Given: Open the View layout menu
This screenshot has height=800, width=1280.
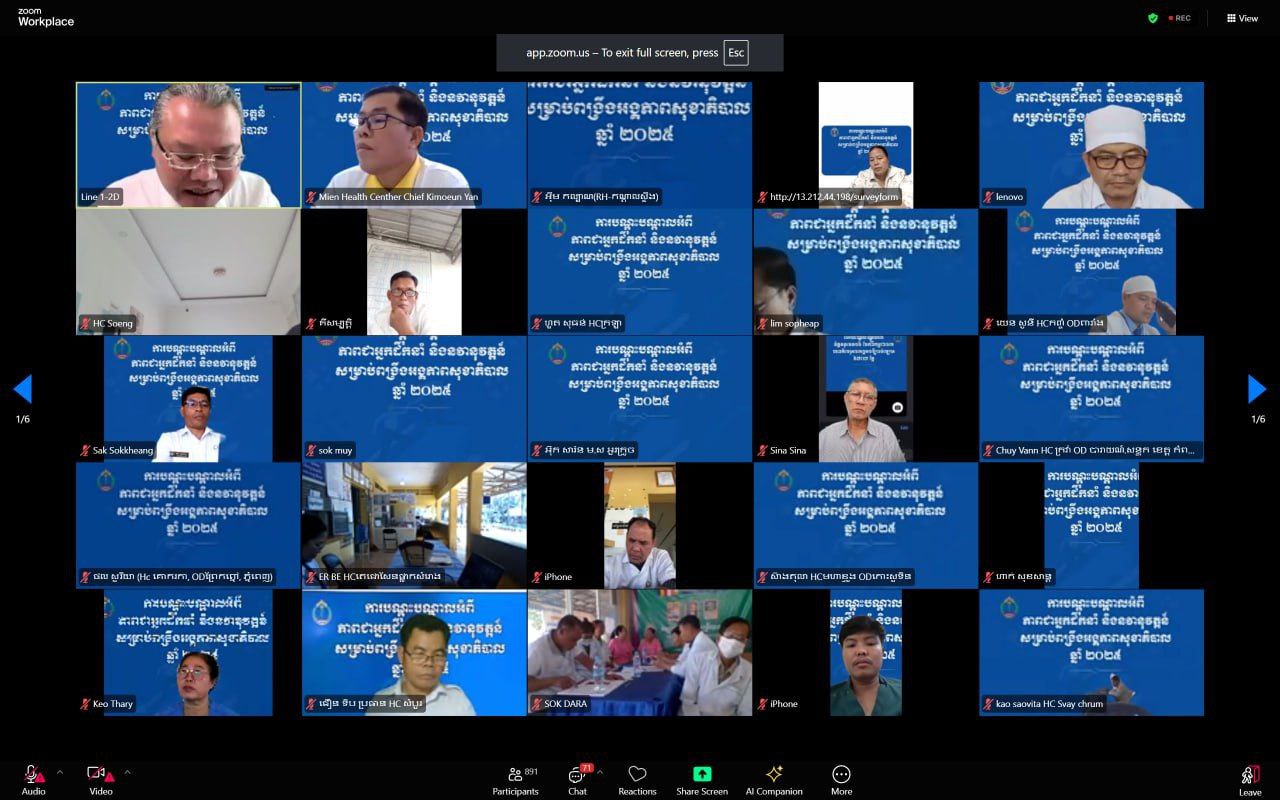Looking at the screenshot, I should coord(1242,18).
